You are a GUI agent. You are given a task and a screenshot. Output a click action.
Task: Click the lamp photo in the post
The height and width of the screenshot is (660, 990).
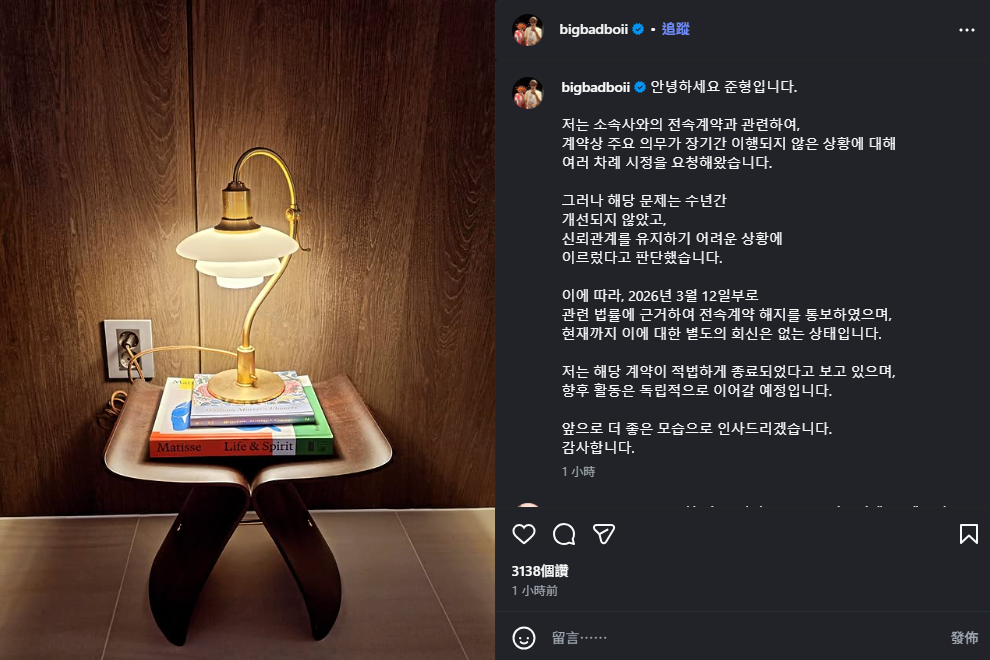248,330
